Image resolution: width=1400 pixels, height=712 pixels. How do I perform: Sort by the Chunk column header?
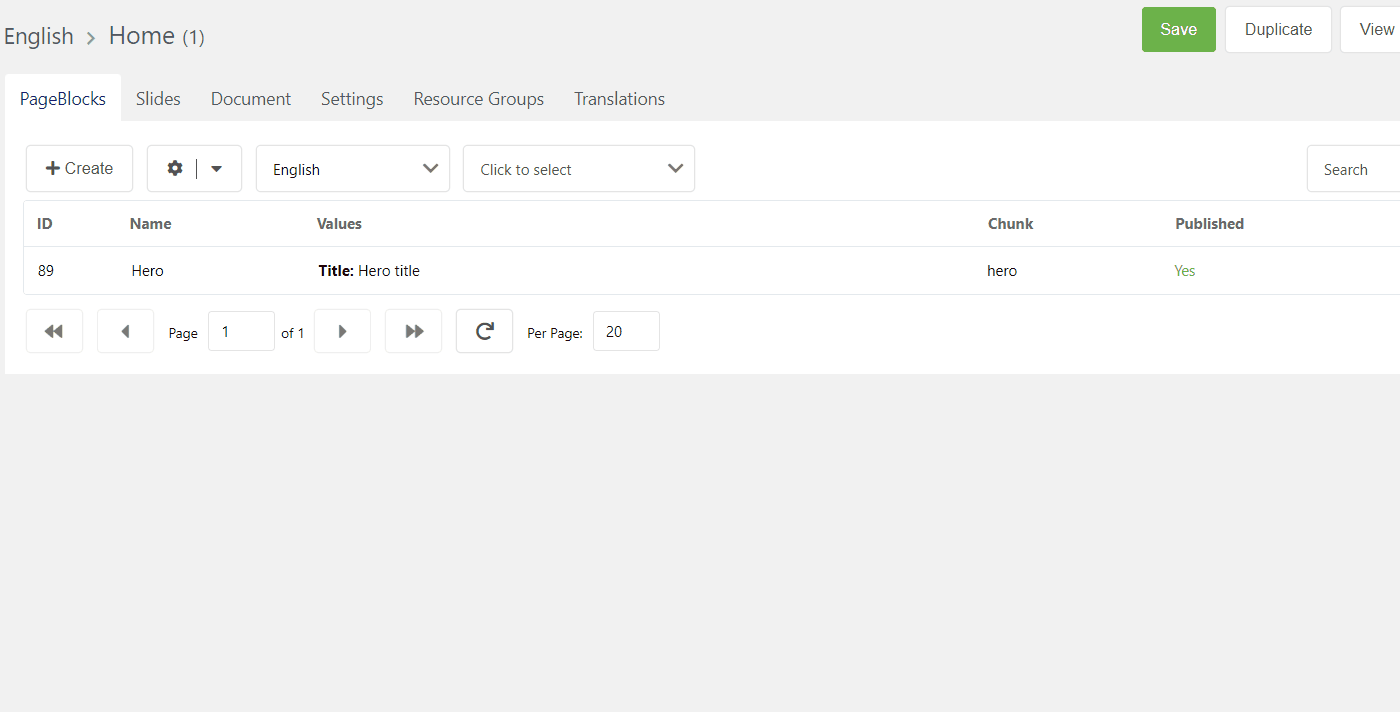1010,224
